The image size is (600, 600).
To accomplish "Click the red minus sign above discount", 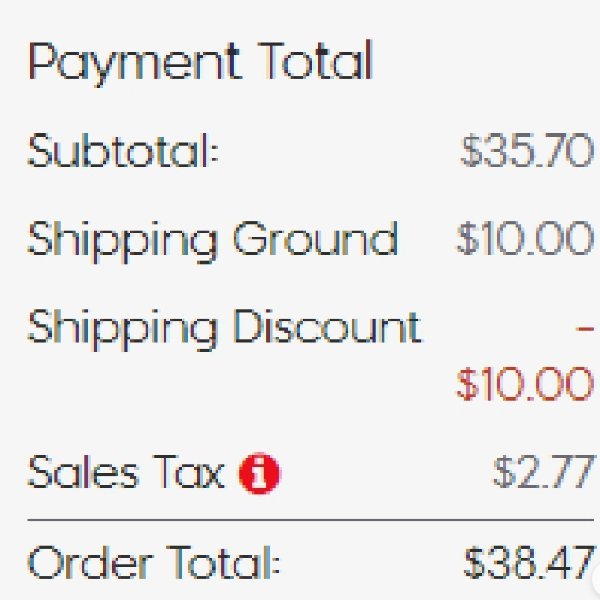I will (x=585, y=328).
